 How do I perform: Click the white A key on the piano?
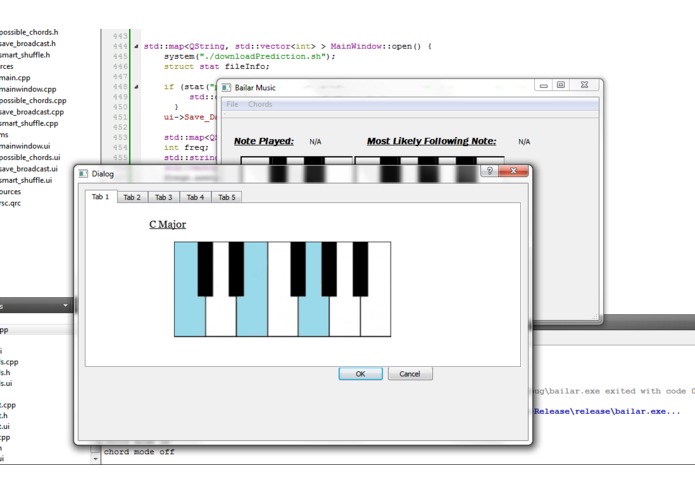(x=345, y=315)
